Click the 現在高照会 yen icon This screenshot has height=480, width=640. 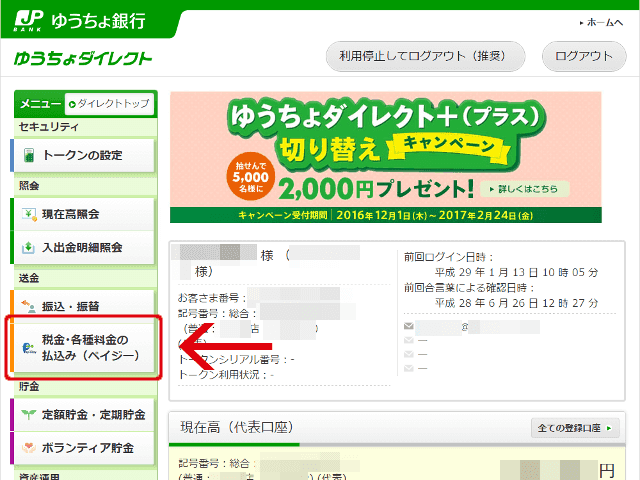[x=29, y=214]
